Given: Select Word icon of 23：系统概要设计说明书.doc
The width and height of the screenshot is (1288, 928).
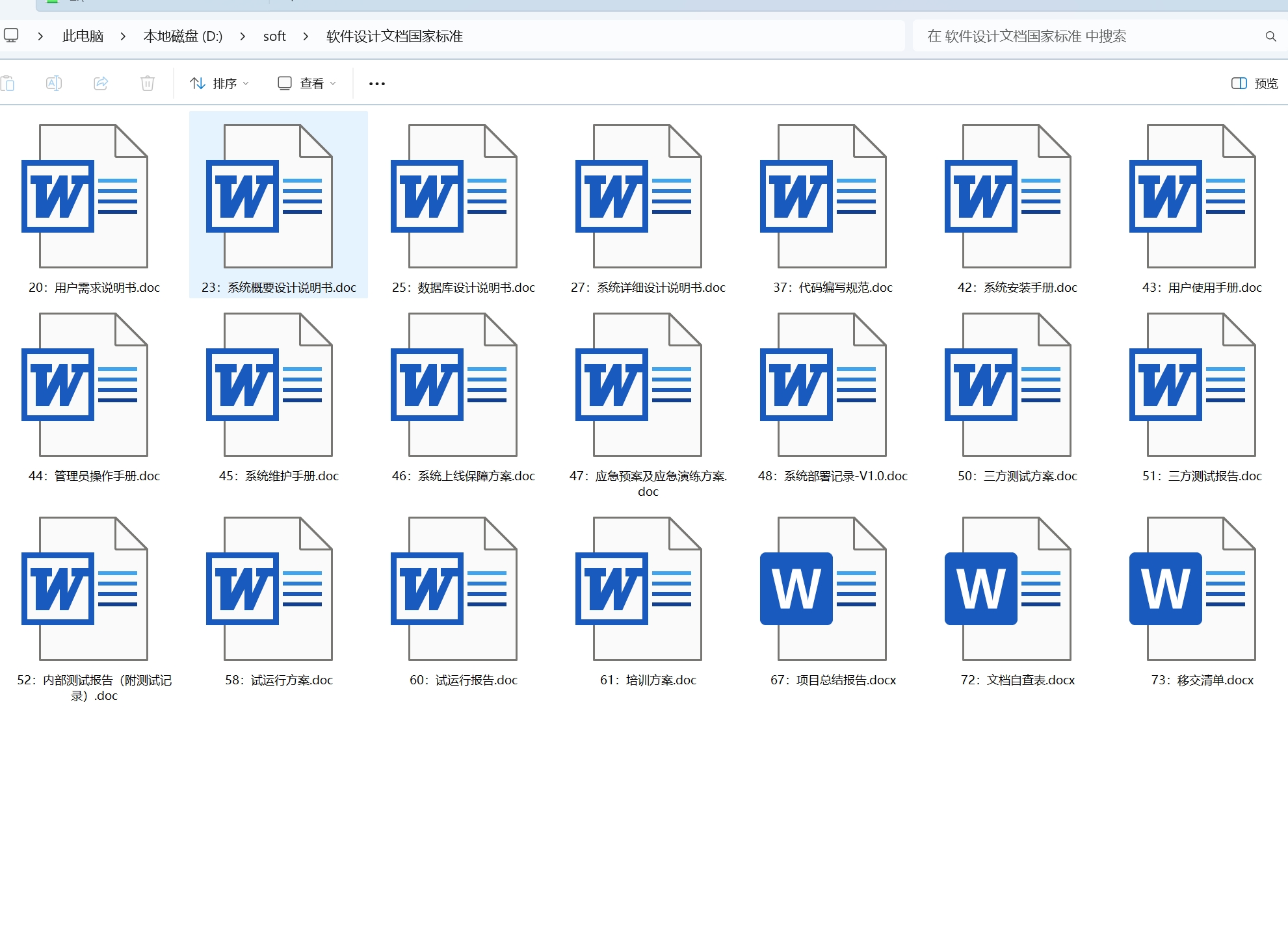Looking at the screenshot, I should point(270,196).
